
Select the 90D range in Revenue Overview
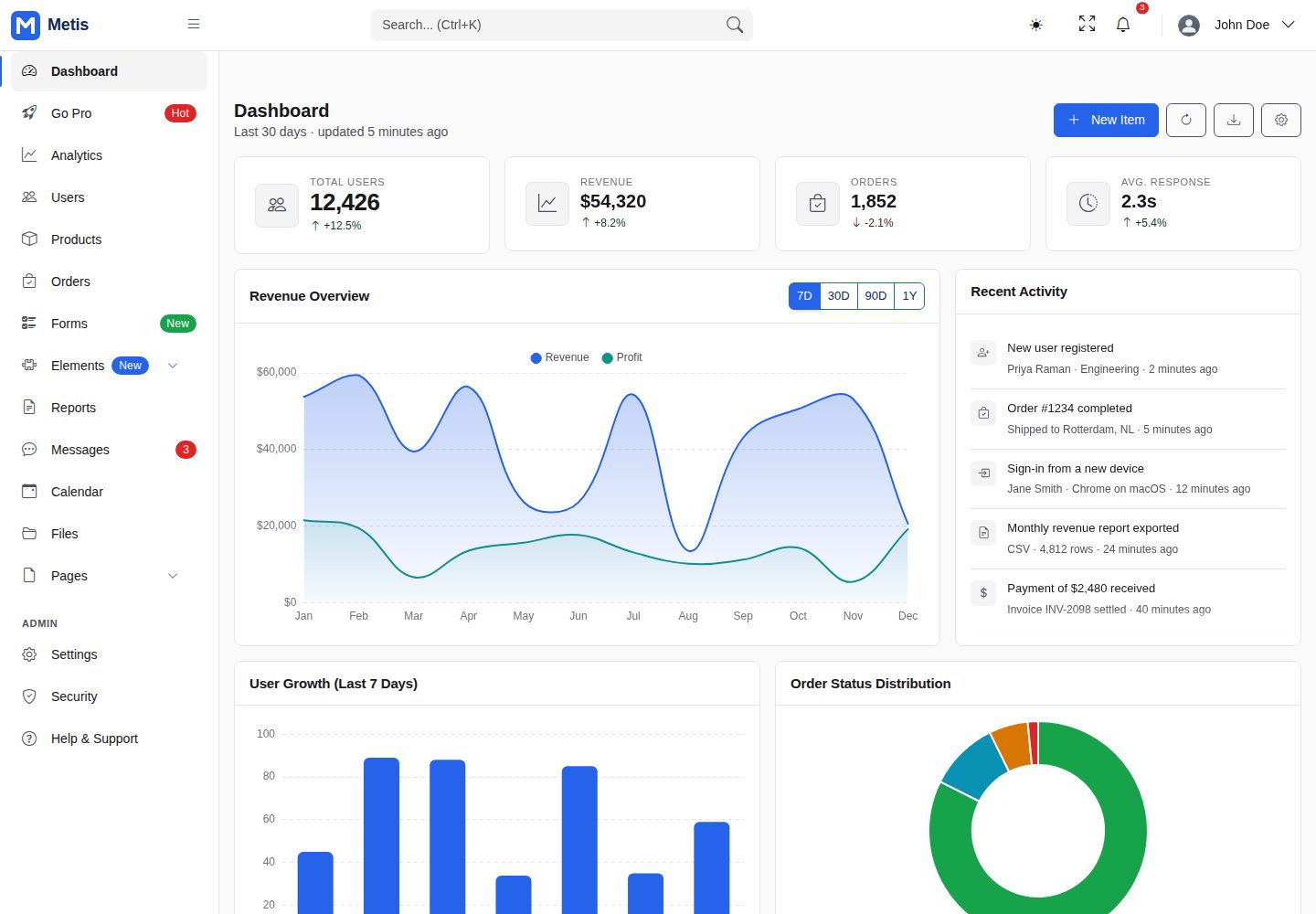876,296
